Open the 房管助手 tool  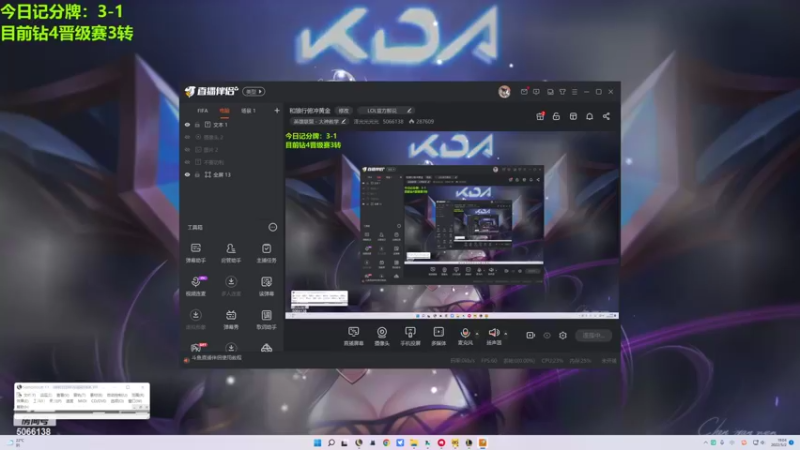[x=231, y=253]
